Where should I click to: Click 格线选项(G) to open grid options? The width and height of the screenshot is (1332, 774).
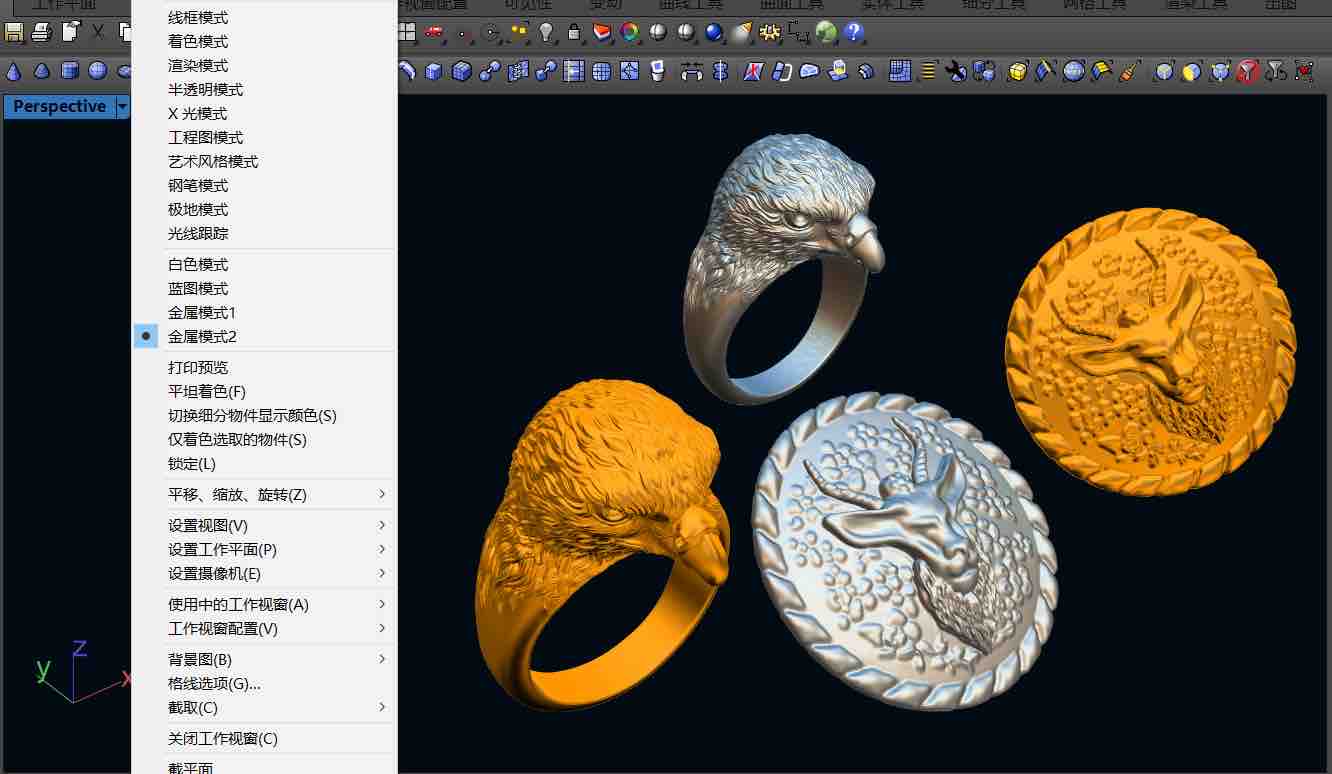click(211, 683)
